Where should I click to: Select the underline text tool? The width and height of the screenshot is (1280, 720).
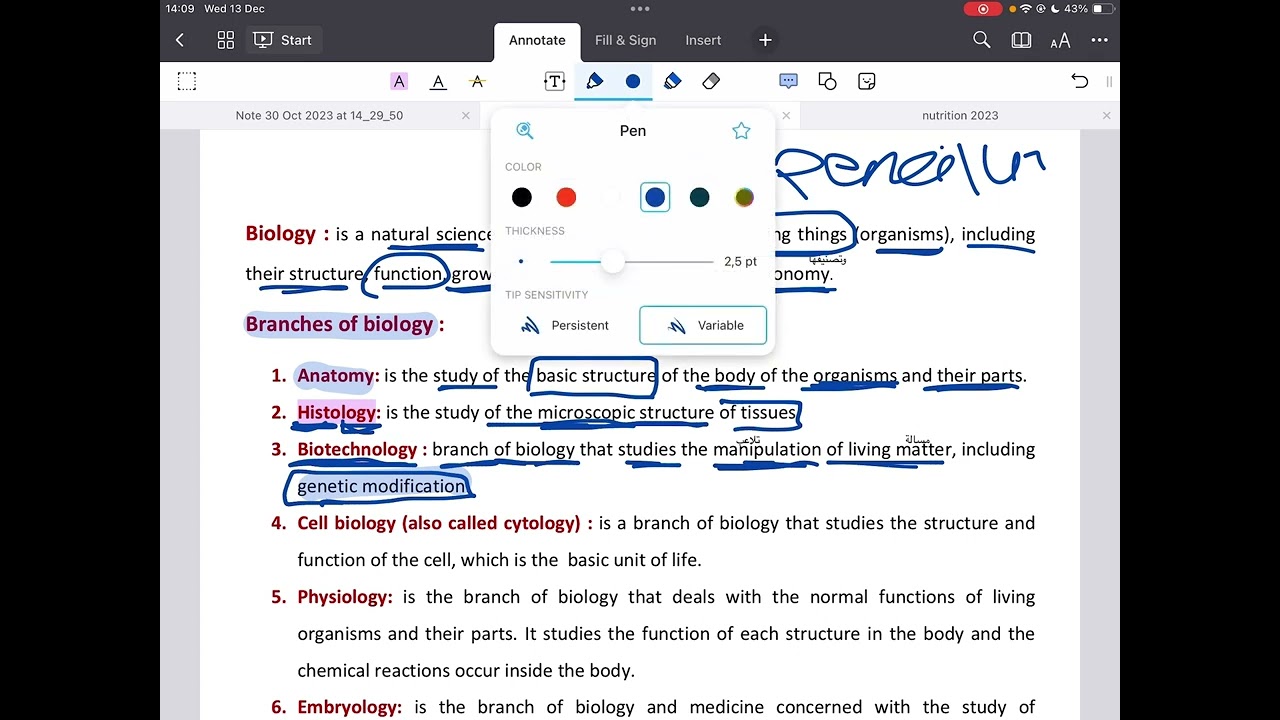click(438, 81)
